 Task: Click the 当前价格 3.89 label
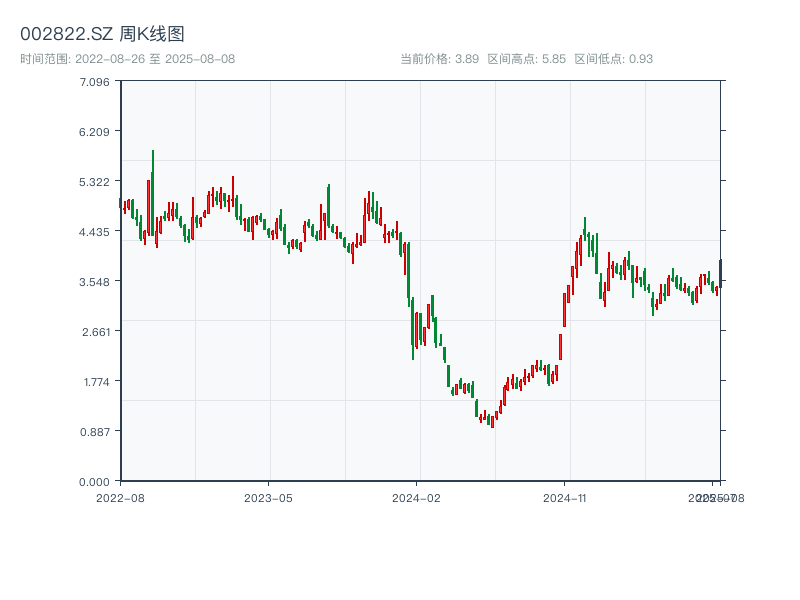coord(439,59)
